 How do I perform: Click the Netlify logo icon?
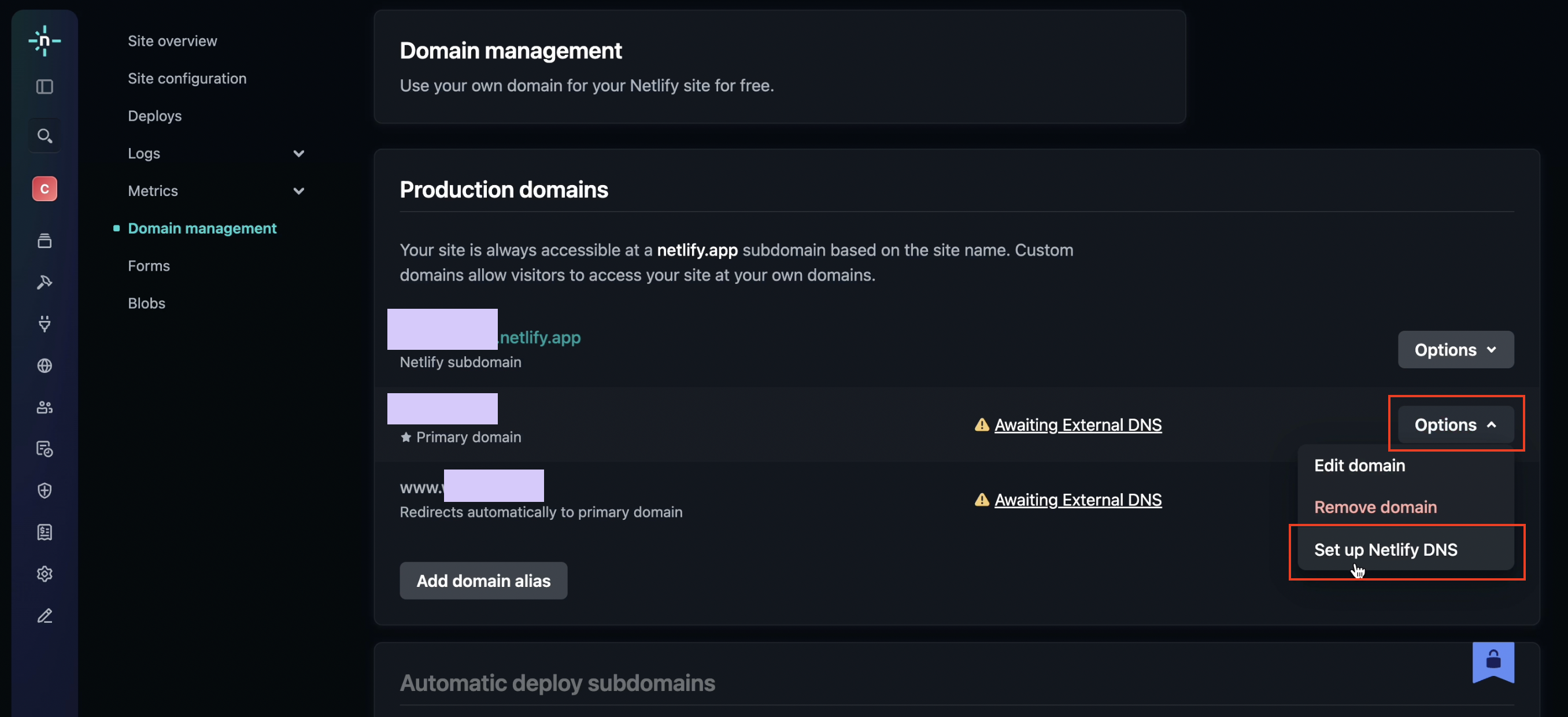click(45, 41)
